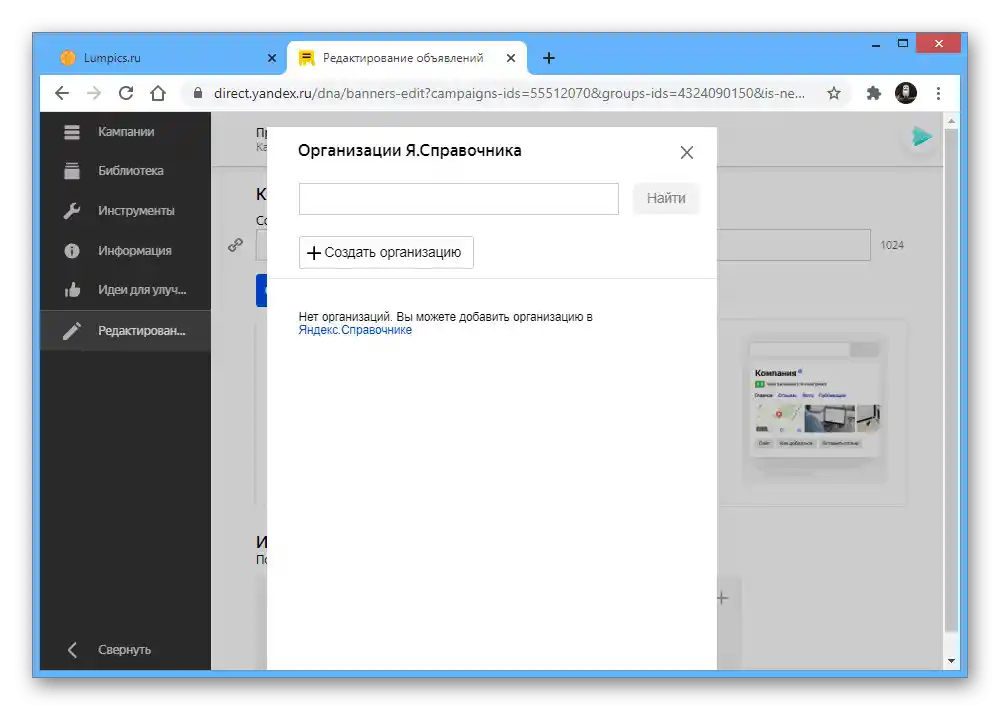Viewport: 1000px width, 710px height.
Task: Click the plus icon behind dialog
Action: [723, 598]
